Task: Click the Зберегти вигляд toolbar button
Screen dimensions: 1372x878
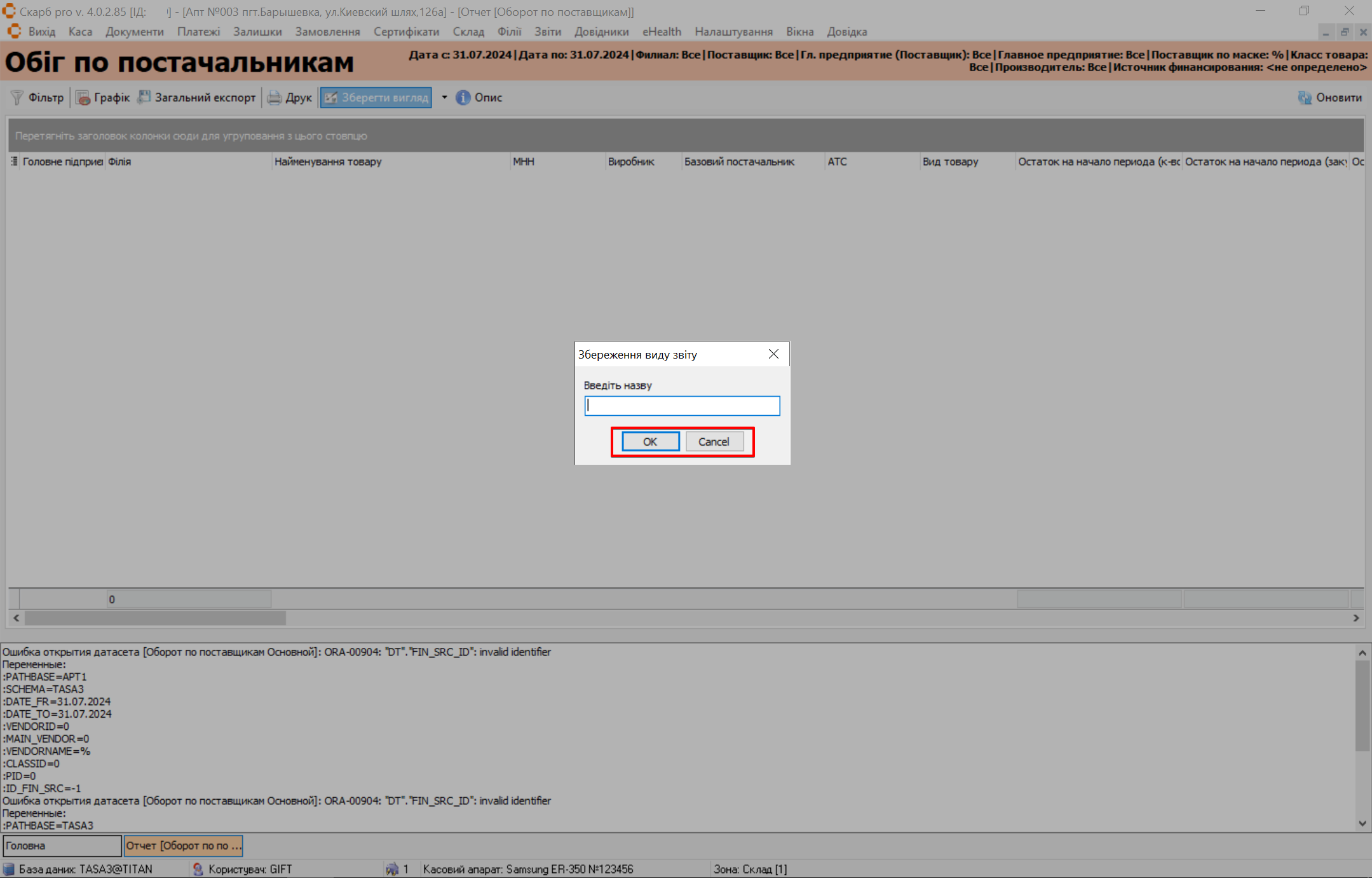Action: point(376,97)
